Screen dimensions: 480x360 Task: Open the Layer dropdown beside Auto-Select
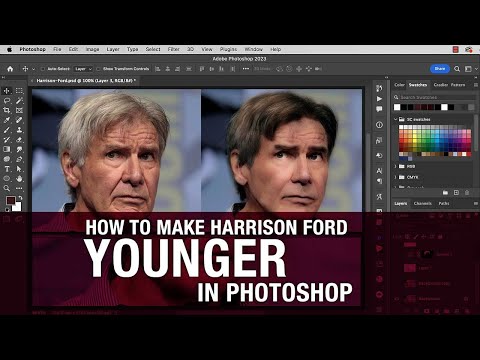click(83, 69)
